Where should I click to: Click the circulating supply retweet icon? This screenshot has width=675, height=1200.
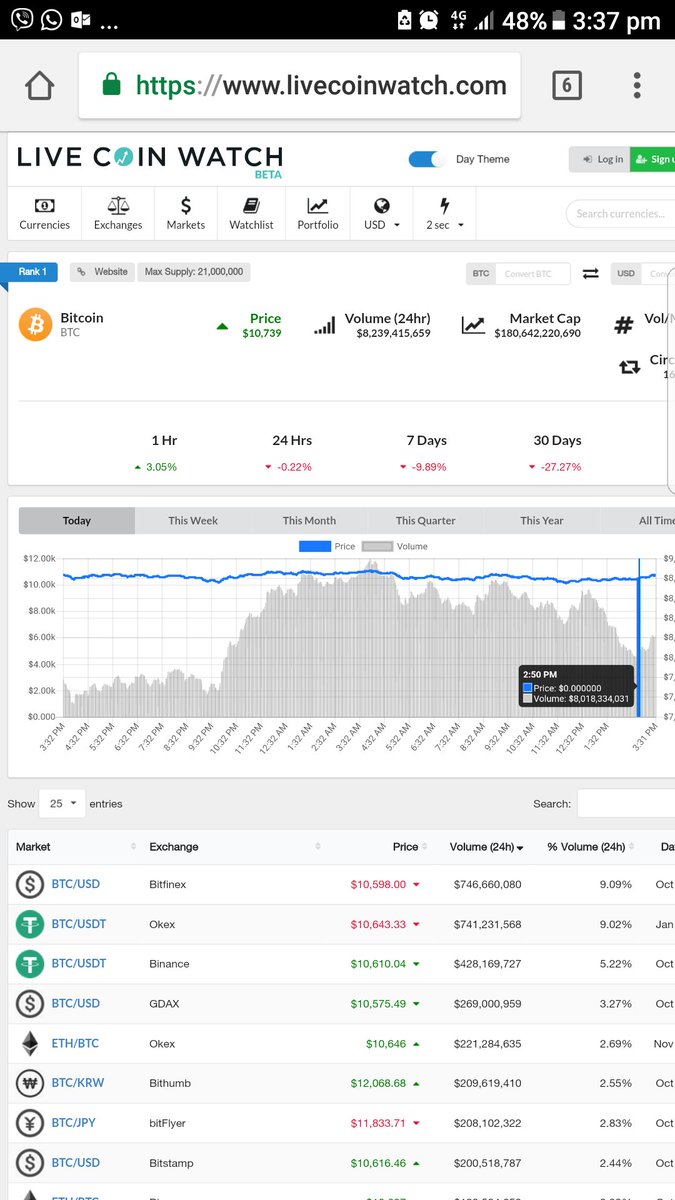(629, 367)
